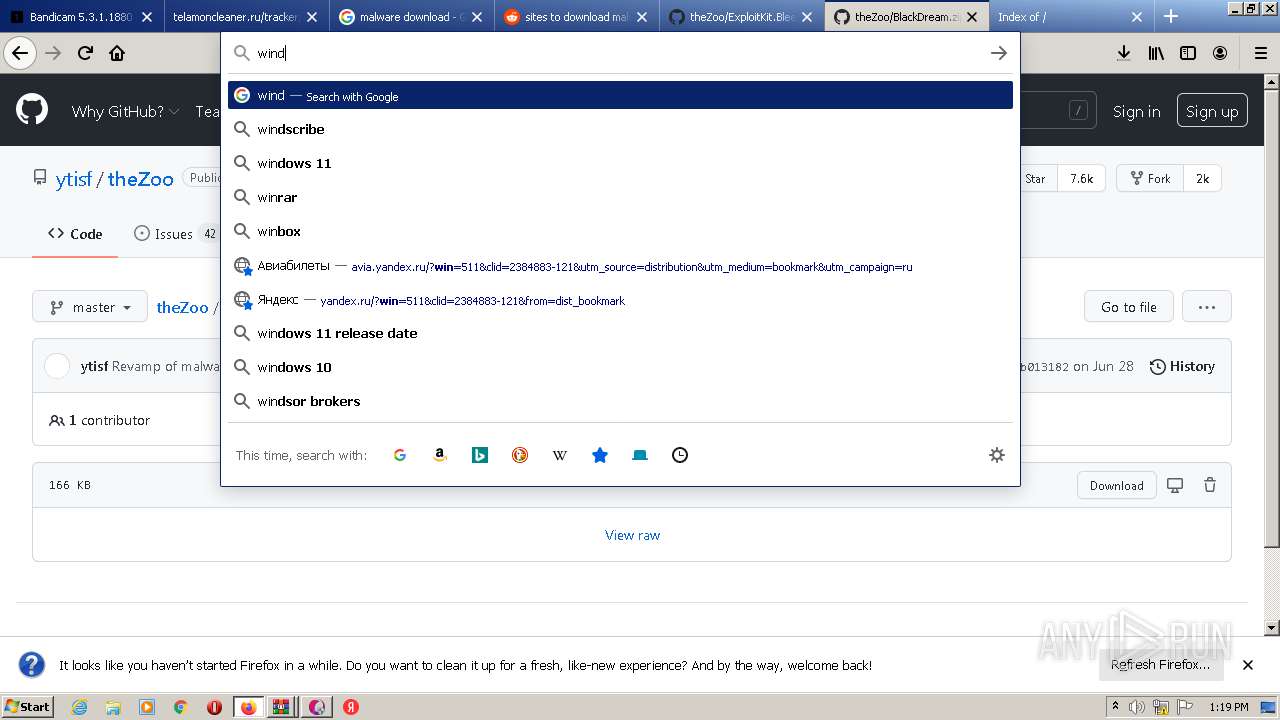
Task: Choose the windows 11 release date suggestion
Action: (x=620, y=333)
